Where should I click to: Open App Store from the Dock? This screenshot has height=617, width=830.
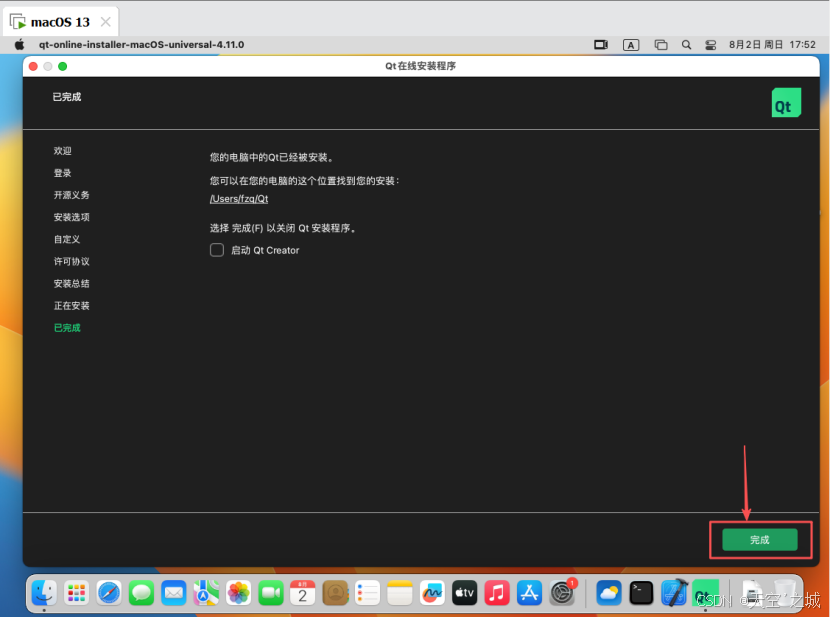[x=529, y=593]
